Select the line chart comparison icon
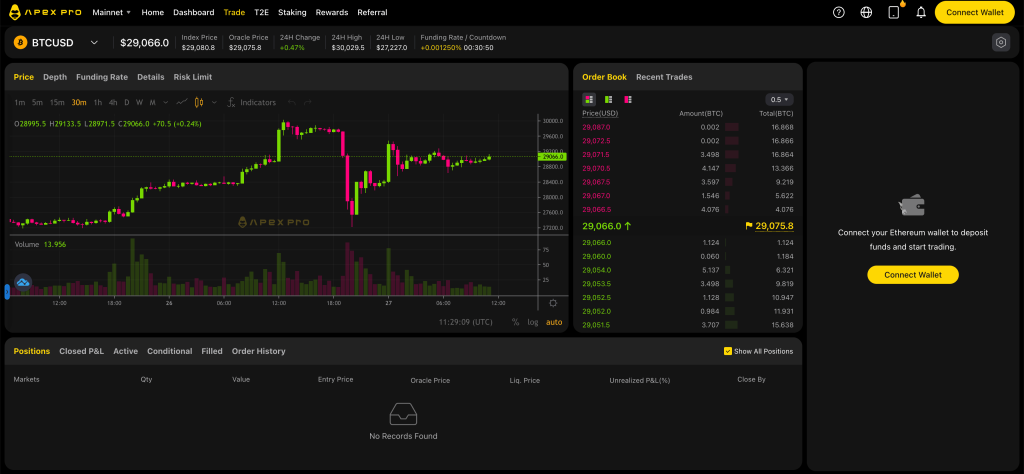The image size is (1024, 474). coord(182,103)
